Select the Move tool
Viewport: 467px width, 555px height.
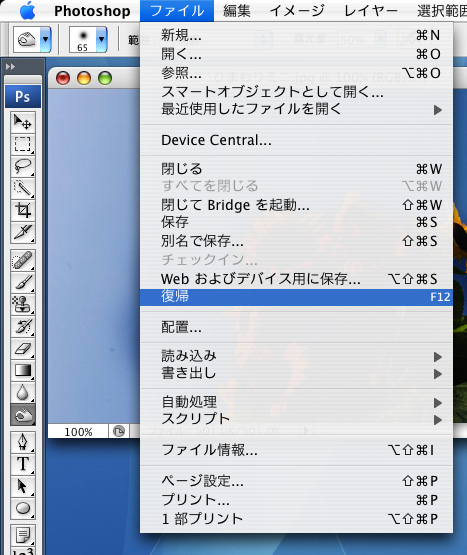click(23, 122)
